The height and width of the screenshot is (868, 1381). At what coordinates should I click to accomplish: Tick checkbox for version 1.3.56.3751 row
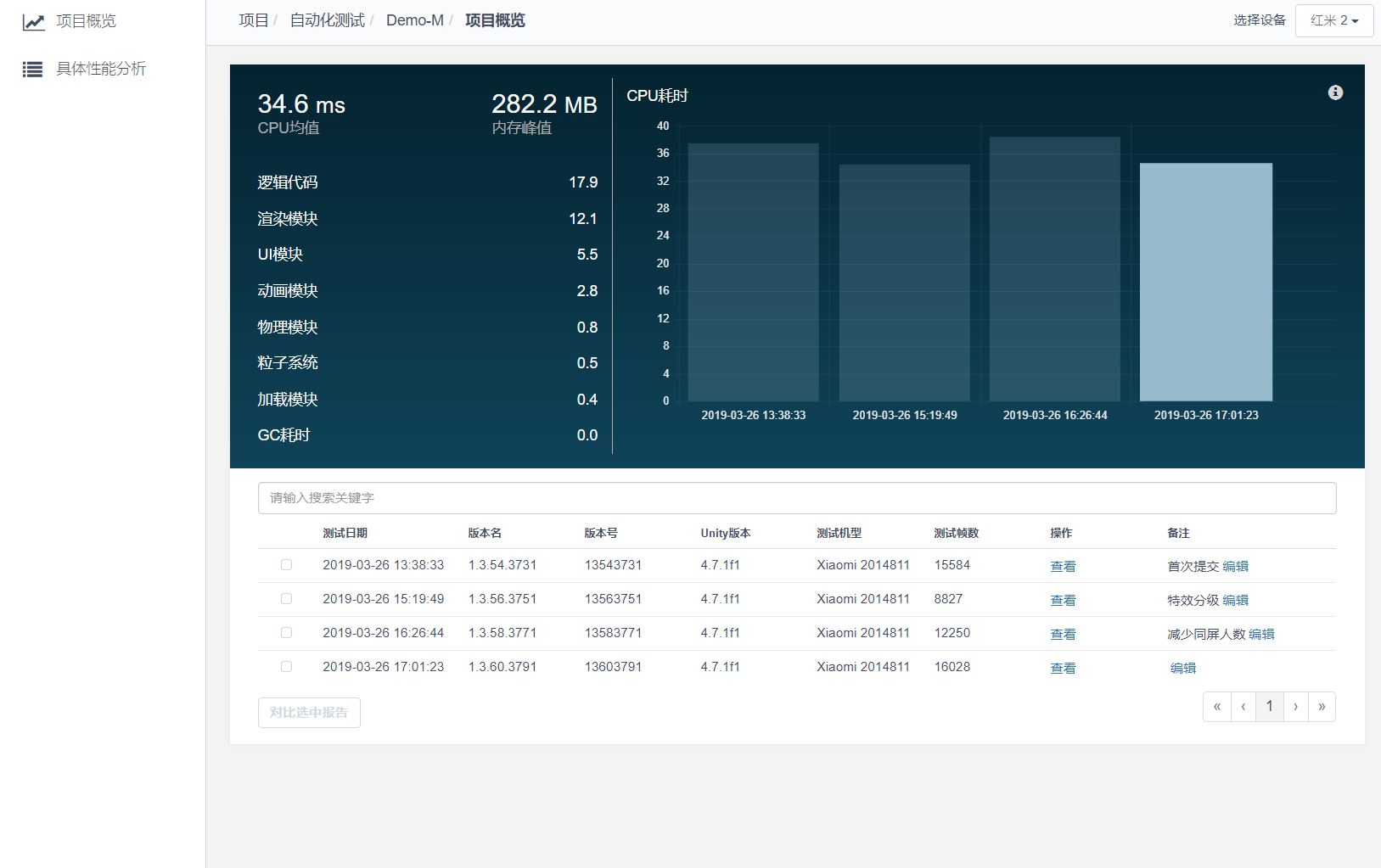[286, 599]
